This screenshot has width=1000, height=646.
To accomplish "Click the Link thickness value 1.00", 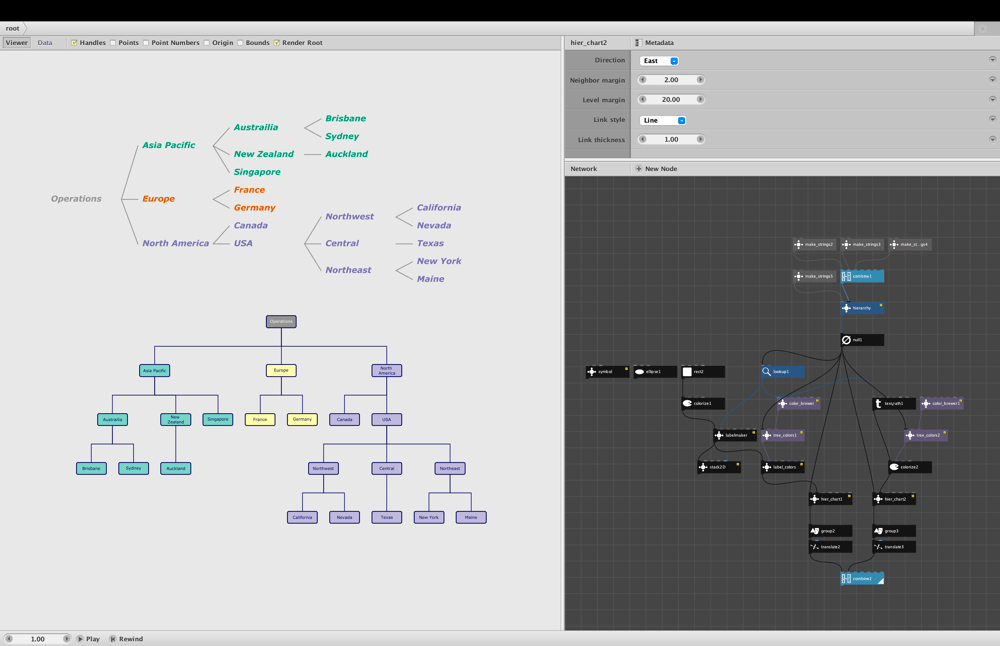I will [671, 139].
